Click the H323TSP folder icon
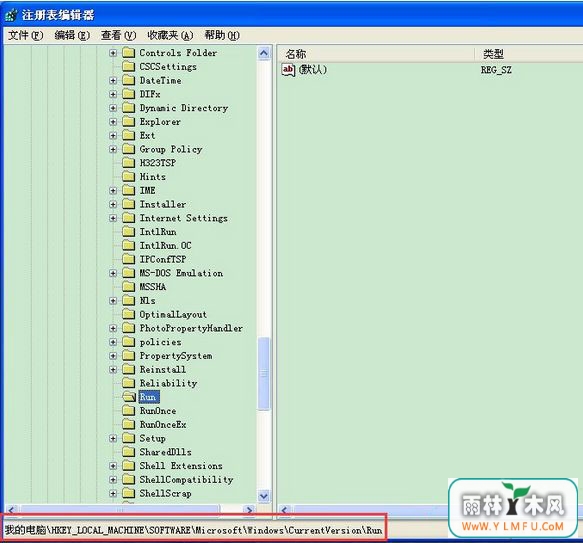The height and width of the screenshot is (543, 583). pos(129,163)
